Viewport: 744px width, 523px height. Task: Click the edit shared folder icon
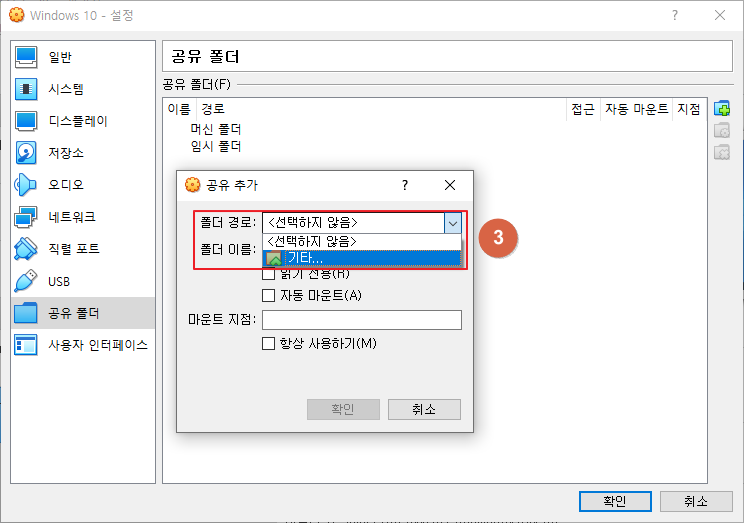pyautogui.click(x=722, y=131)
